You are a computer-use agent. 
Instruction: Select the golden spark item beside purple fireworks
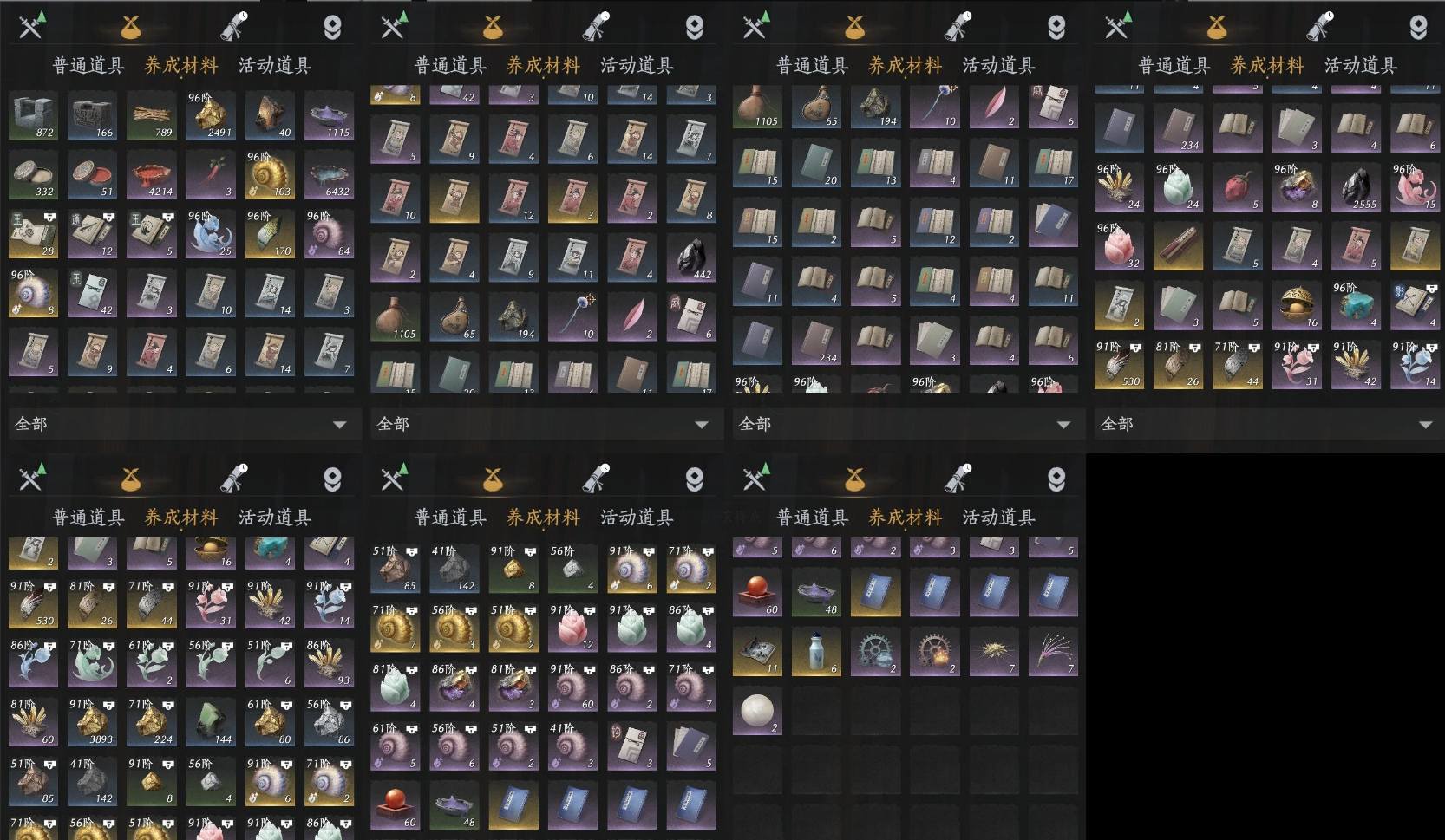tap(993, 652)
